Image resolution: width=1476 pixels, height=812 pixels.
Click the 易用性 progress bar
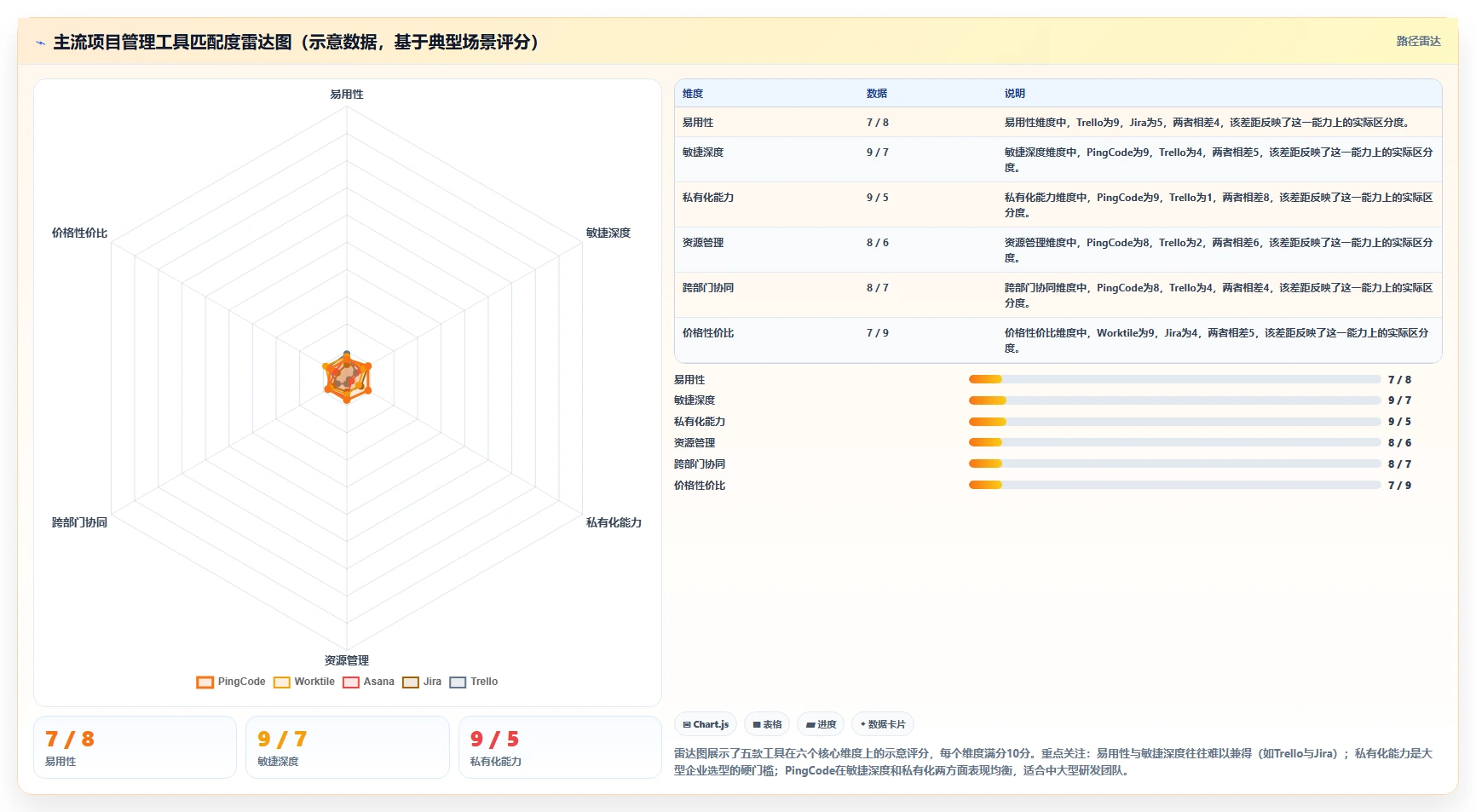1174,379
